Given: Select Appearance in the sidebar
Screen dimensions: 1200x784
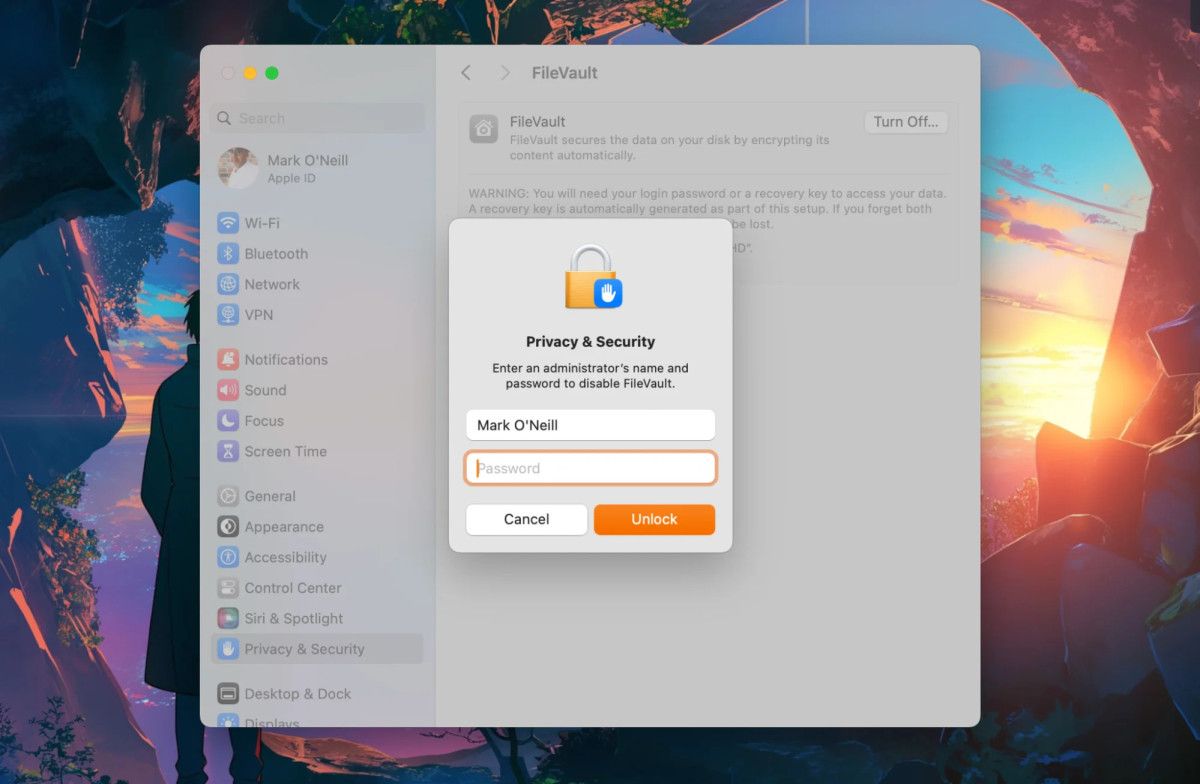Looking at the screenshot, I should click(283, 527).
